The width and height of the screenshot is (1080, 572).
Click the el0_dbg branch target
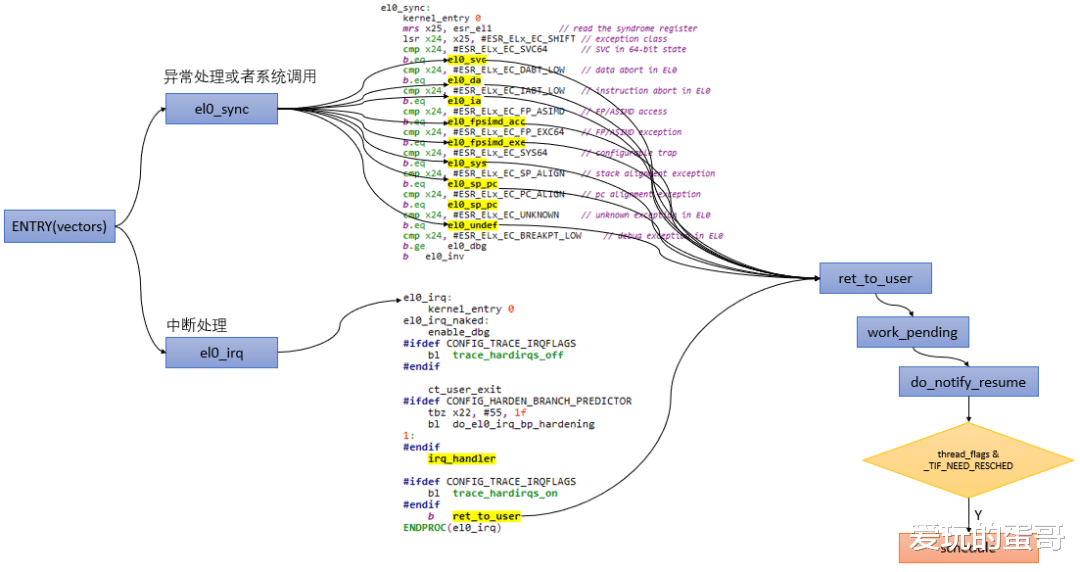pyautogui.click(x=467, y=246)
